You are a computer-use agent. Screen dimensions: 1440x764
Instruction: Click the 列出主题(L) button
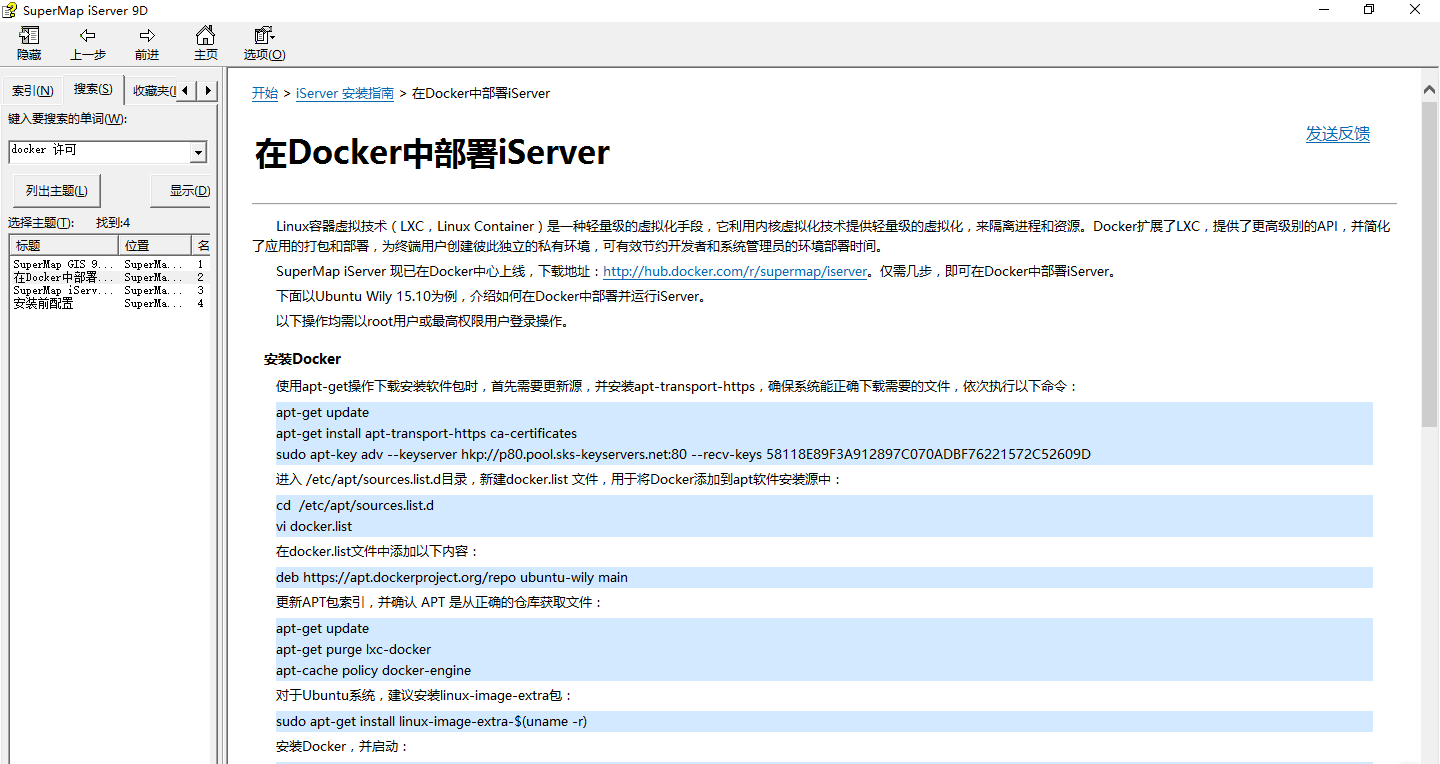coord(57,191)
